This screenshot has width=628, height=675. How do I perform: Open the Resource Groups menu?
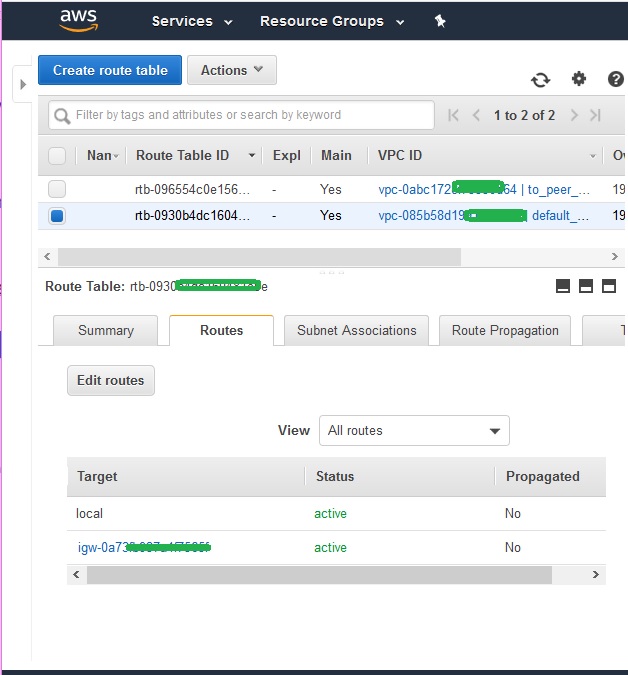coord(332,21)
